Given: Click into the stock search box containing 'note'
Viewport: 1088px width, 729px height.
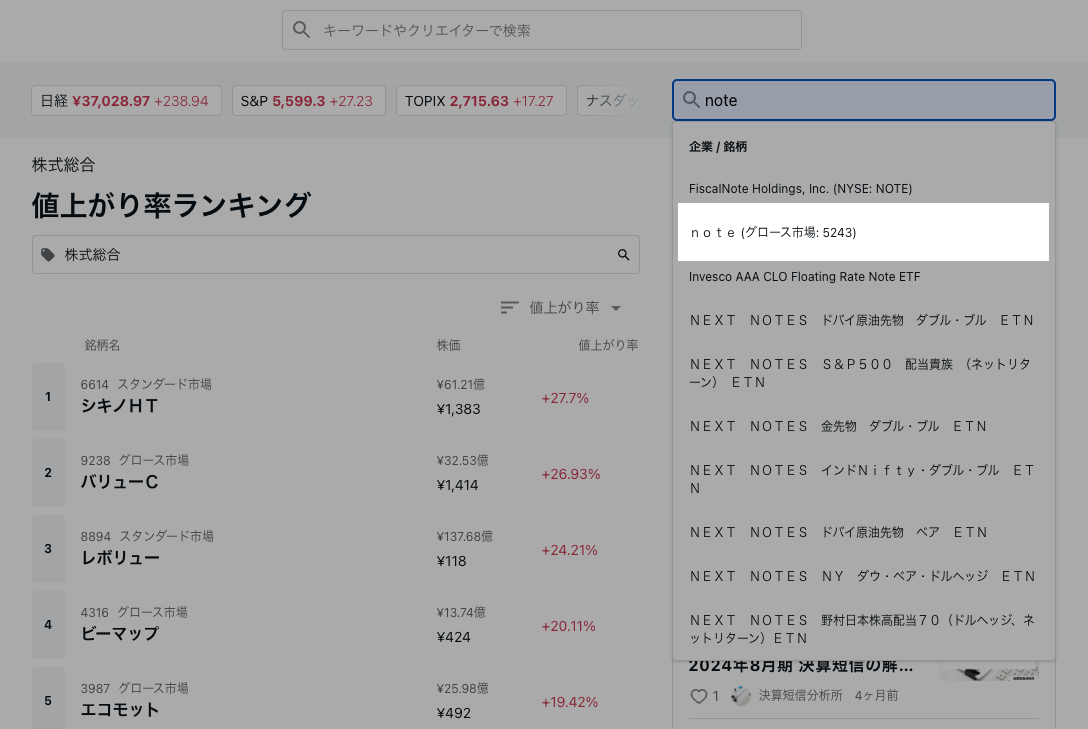Looking at the screenshot, I should click(864, 100).
